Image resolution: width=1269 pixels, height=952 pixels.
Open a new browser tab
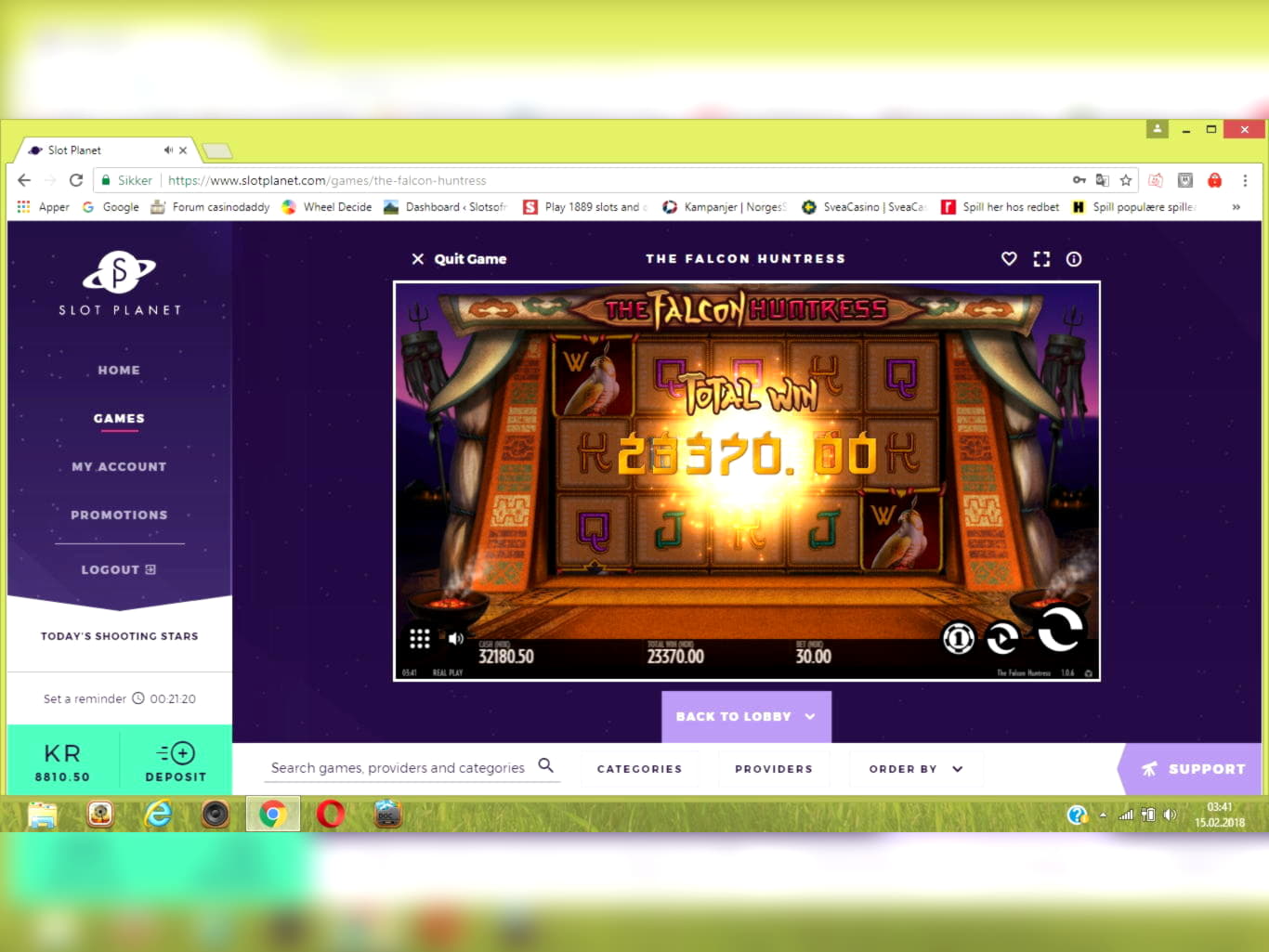tap(216, 150)
